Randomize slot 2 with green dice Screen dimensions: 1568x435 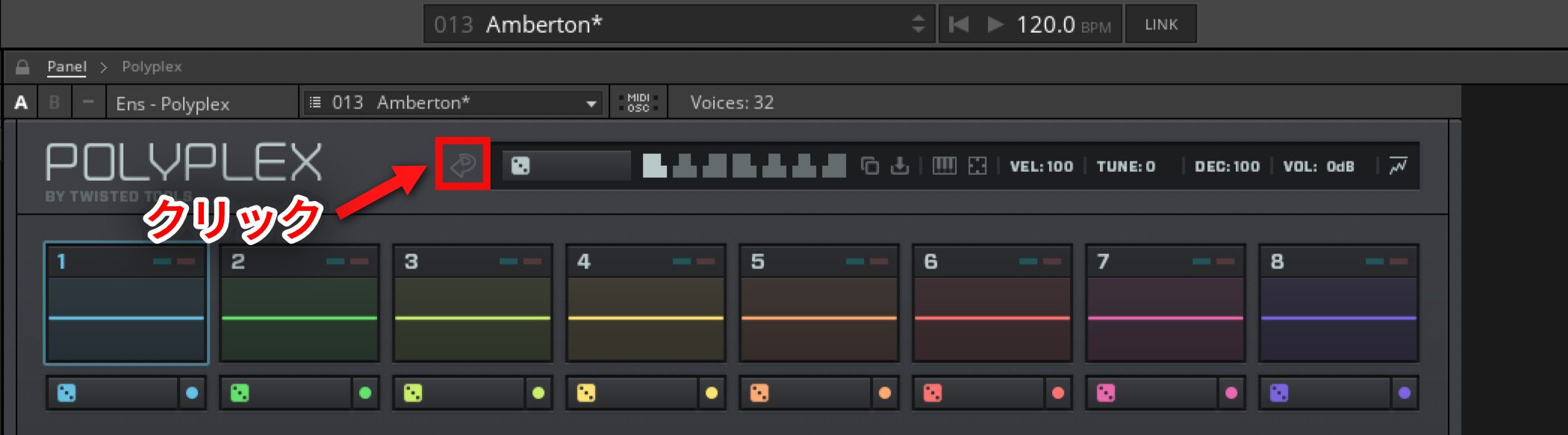click(x=240, y=392)
